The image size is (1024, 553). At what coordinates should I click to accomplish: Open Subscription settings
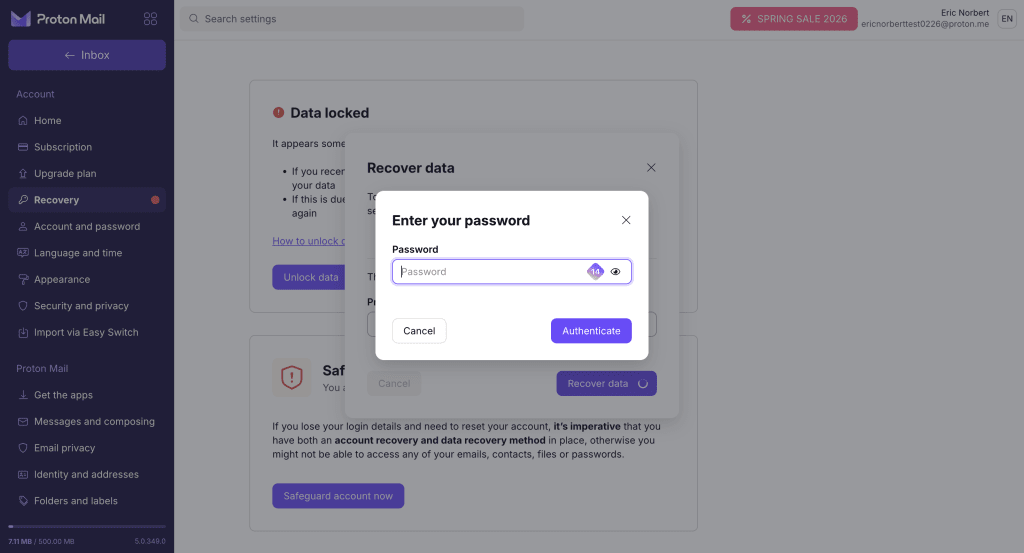click(x=63, y=147)
